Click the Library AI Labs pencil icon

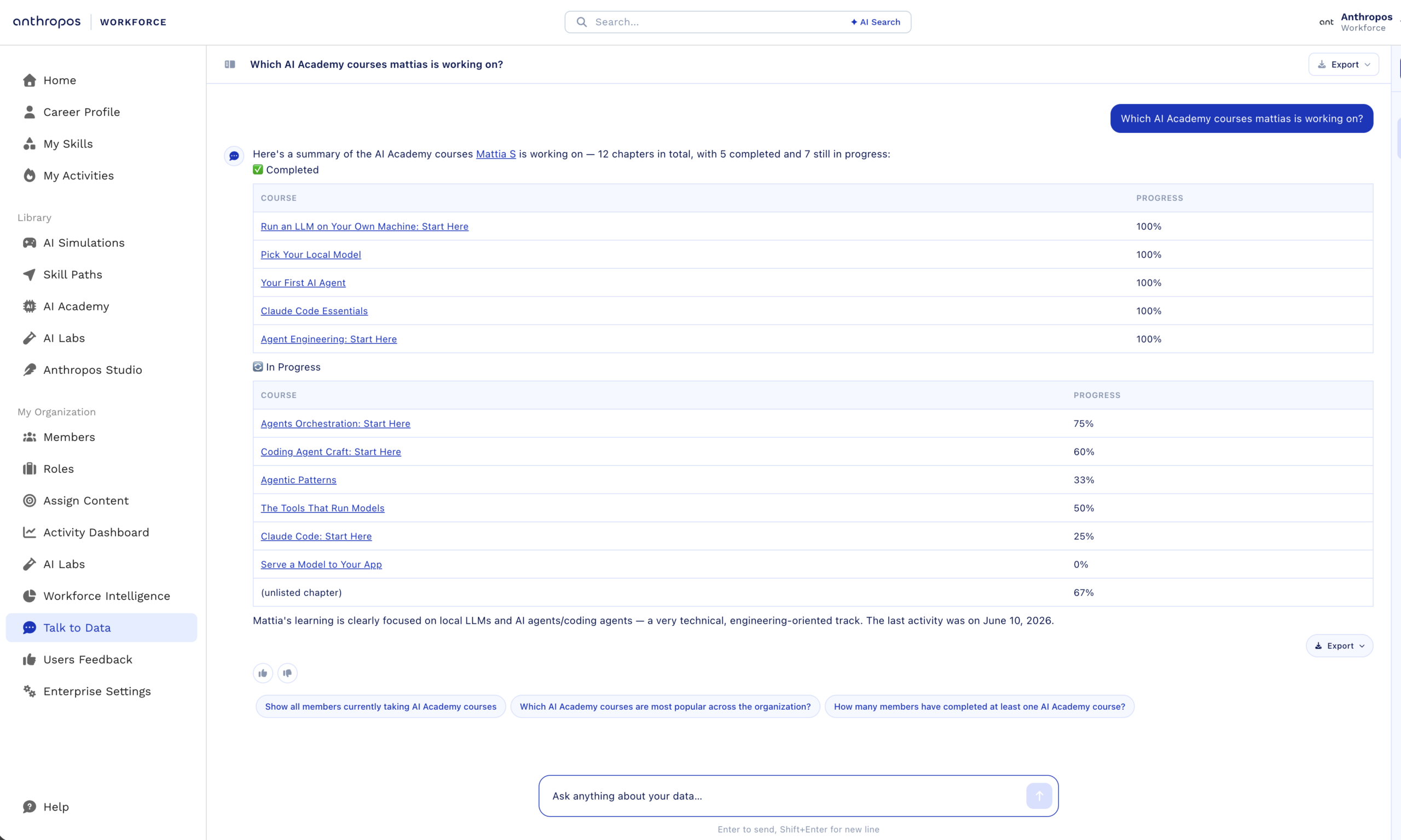point(30,338)
